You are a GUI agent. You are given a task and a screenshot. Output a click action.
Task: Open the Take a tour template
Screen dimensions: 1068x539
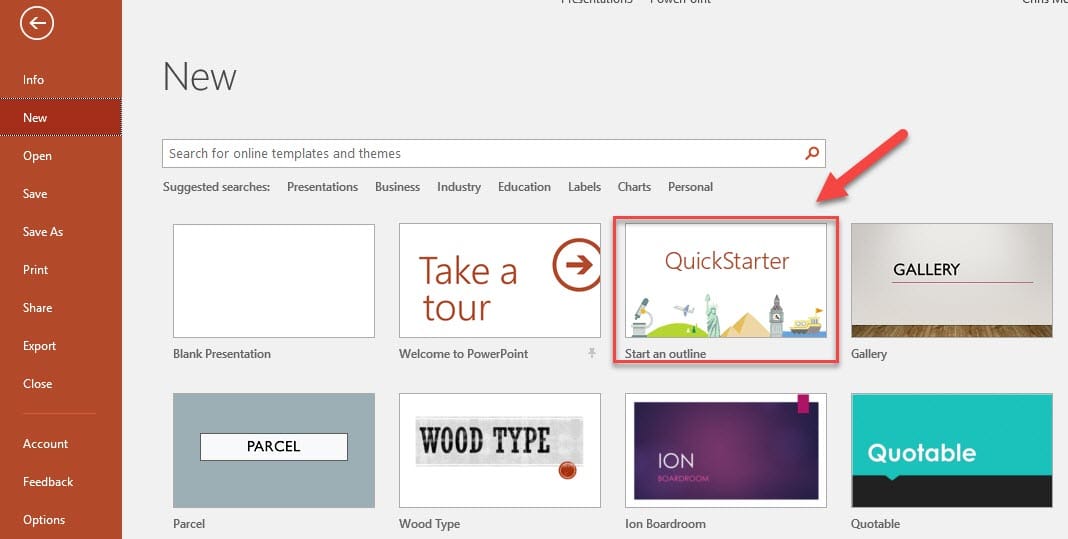pos(500,281)
